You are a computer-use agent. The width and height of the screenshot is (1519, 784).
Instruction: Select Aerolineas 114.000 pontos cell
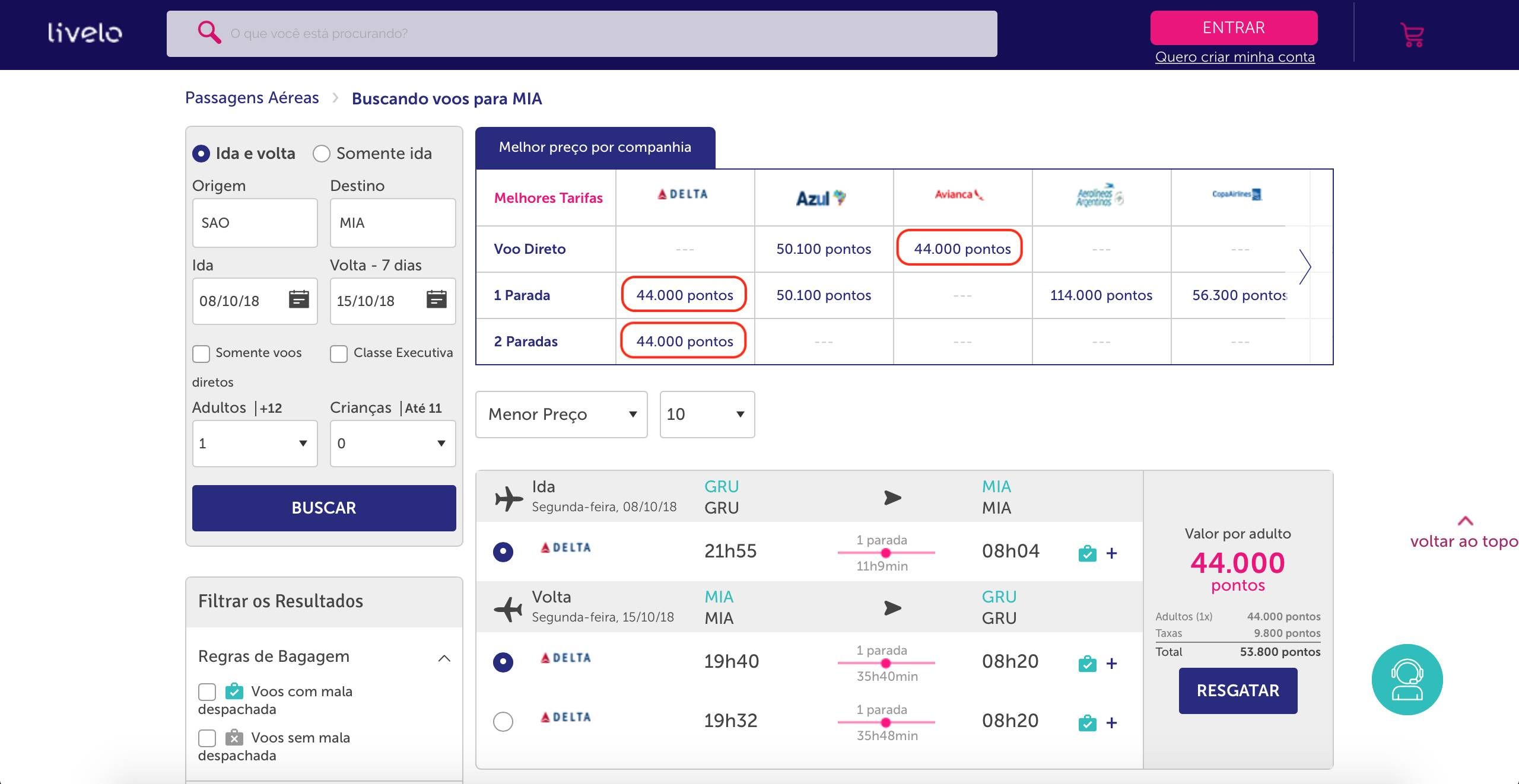1101,295
